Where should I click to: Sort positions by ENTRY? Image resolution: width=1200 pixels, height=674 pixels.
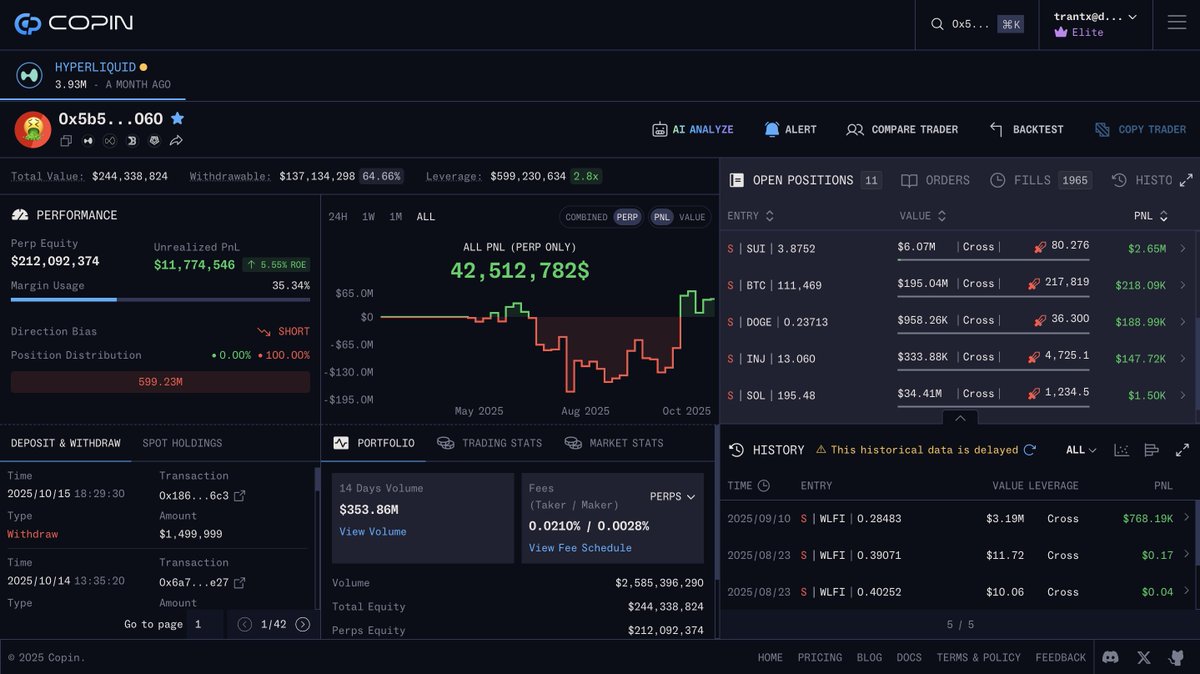(751, 216)
